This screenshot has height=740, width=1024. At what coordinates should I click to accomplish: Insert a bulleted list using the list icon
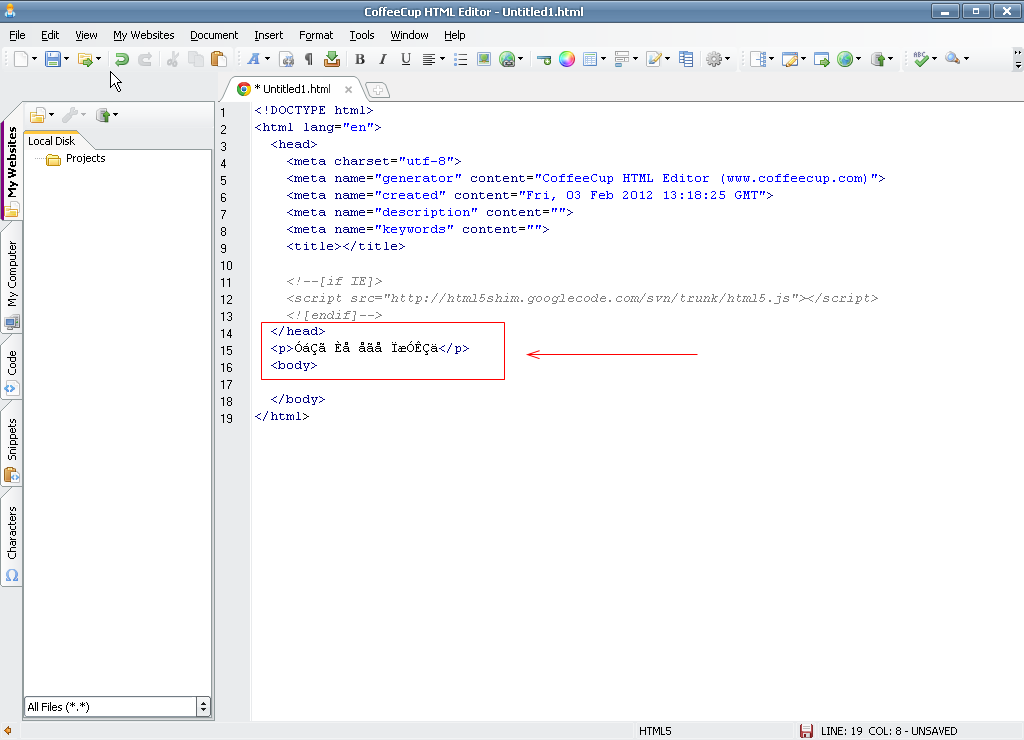pyautogui.click(x=460, y=59)
